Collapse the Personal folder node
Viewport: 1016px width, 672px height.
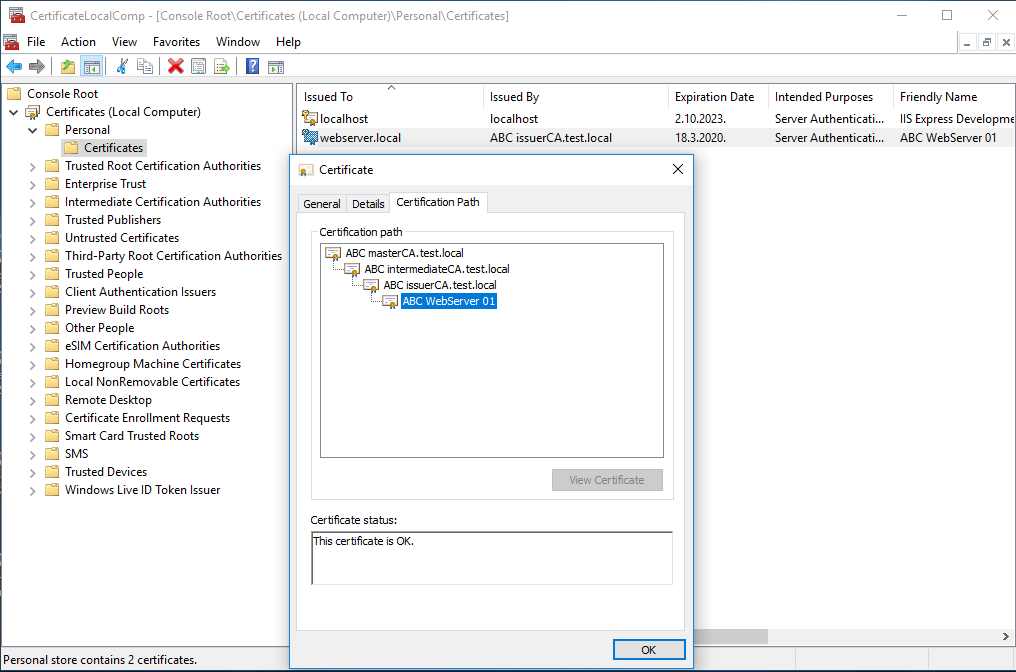(32, 130)
